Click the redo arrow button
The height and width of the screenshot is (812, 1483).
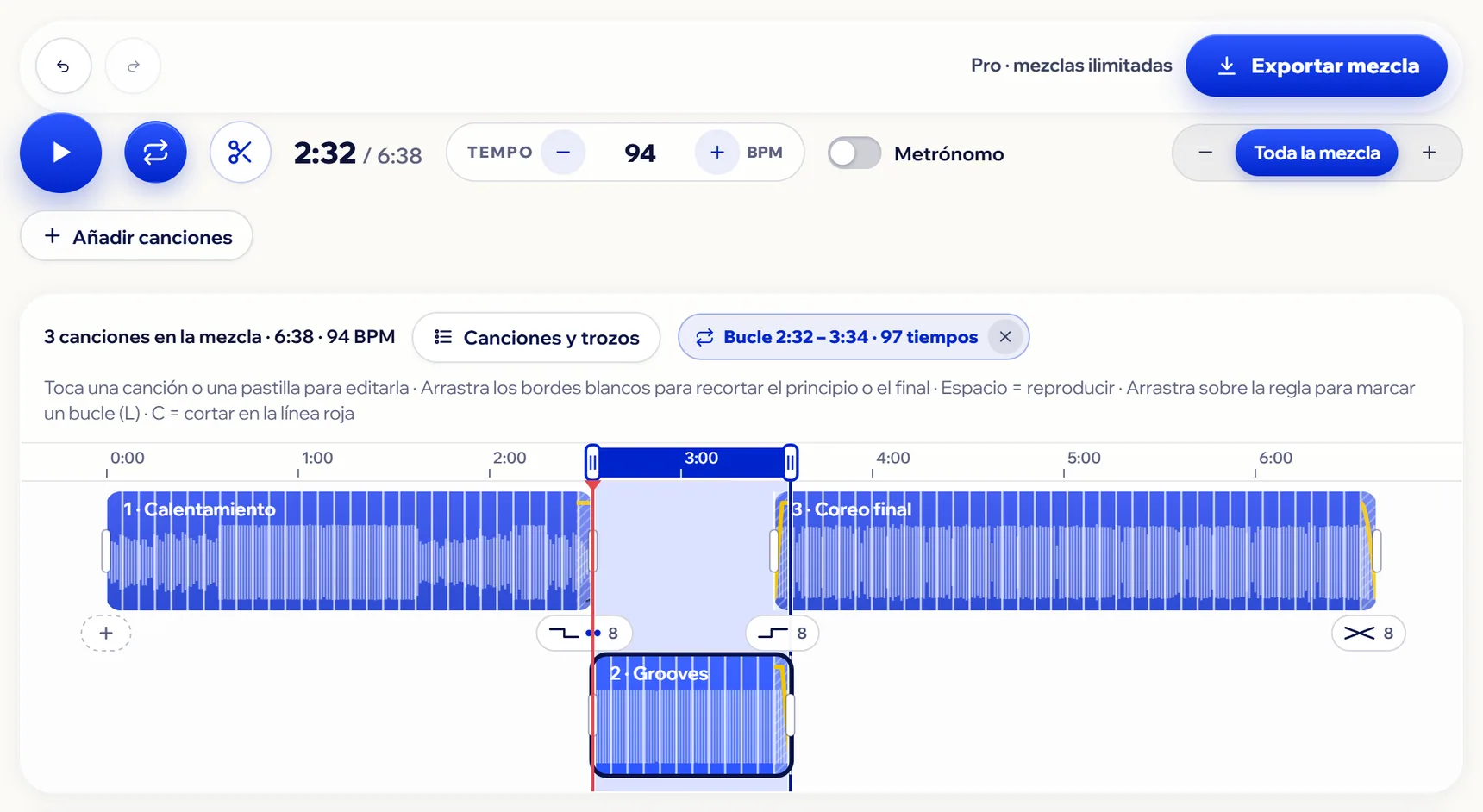click(x=133, y=66)
